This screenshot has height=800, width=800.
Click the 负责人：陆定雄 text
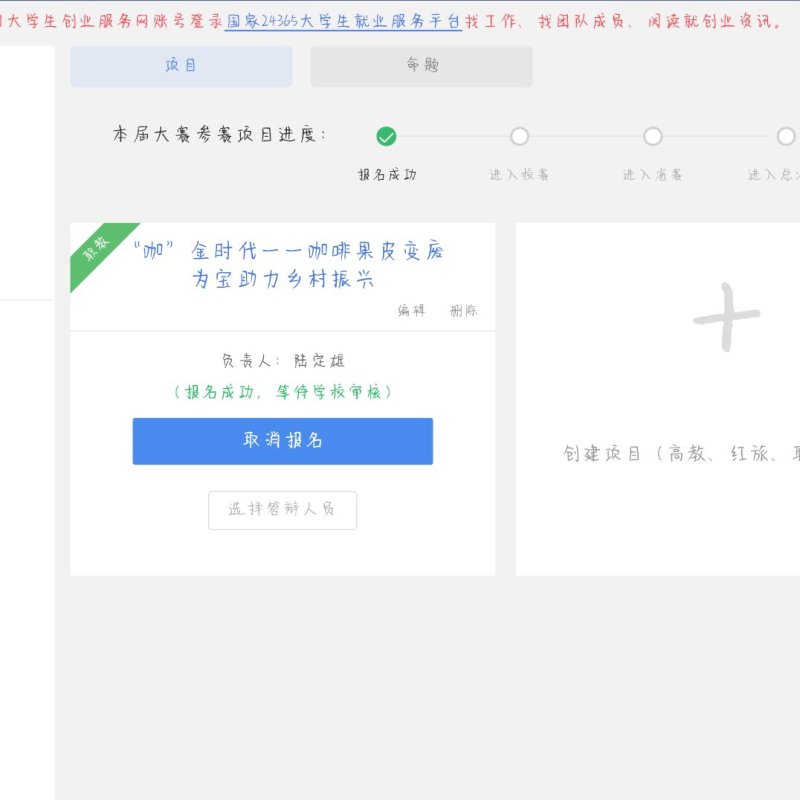tap(283, 361)
